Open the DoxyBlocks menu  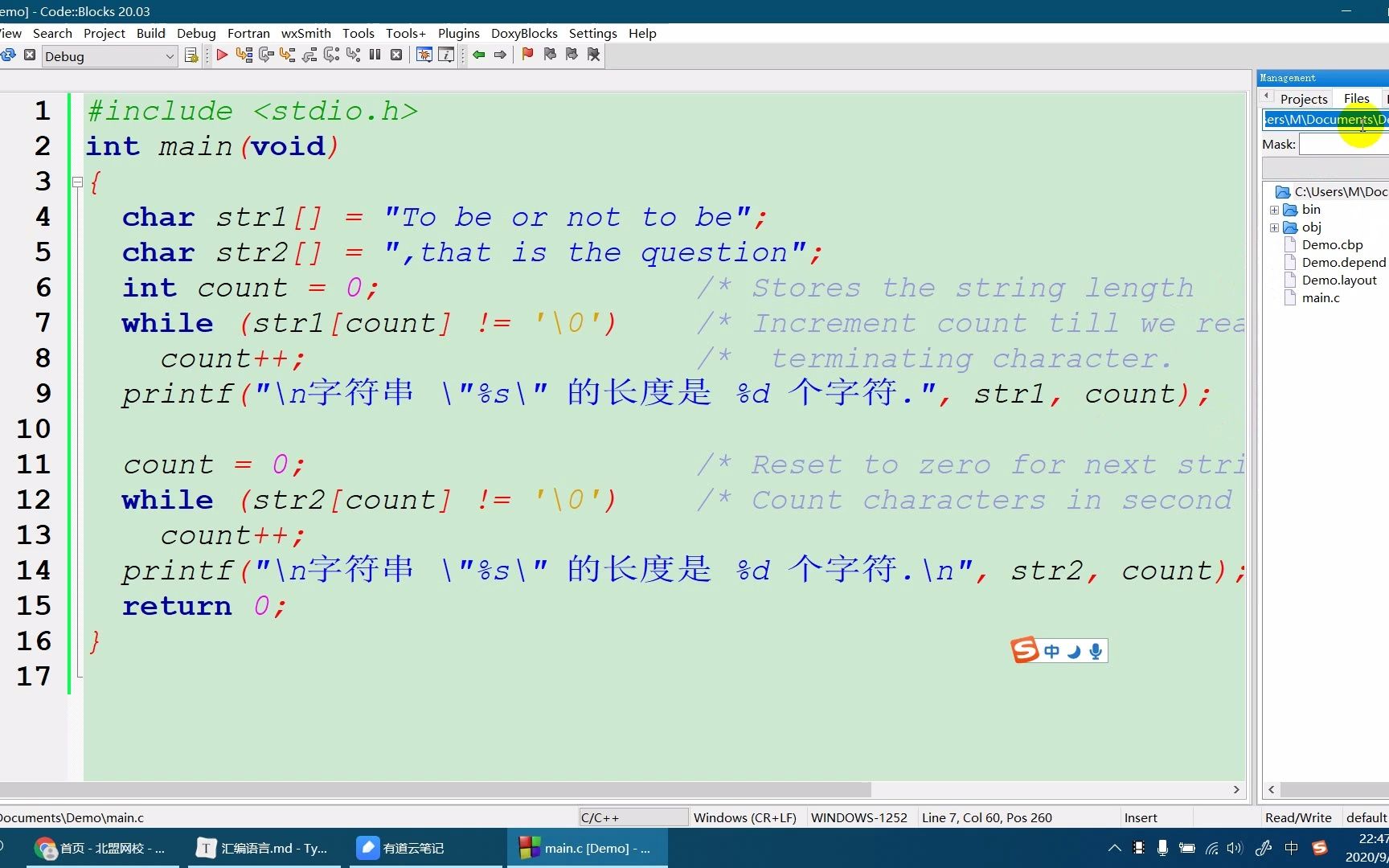point(524,33)
